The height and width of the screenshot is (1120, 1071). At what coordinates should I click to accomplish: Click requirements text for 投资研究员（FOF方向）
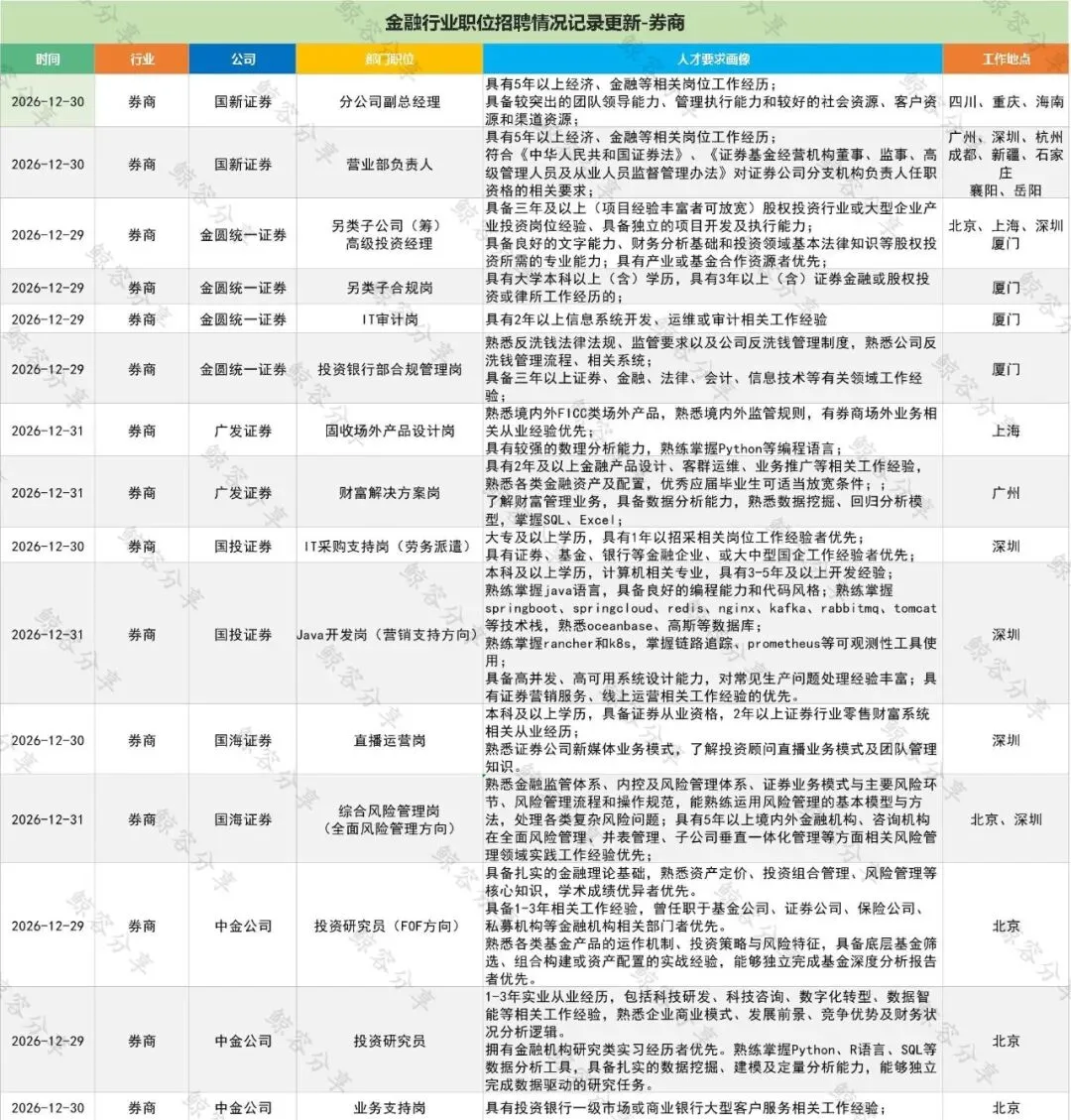tap(711, 926)
